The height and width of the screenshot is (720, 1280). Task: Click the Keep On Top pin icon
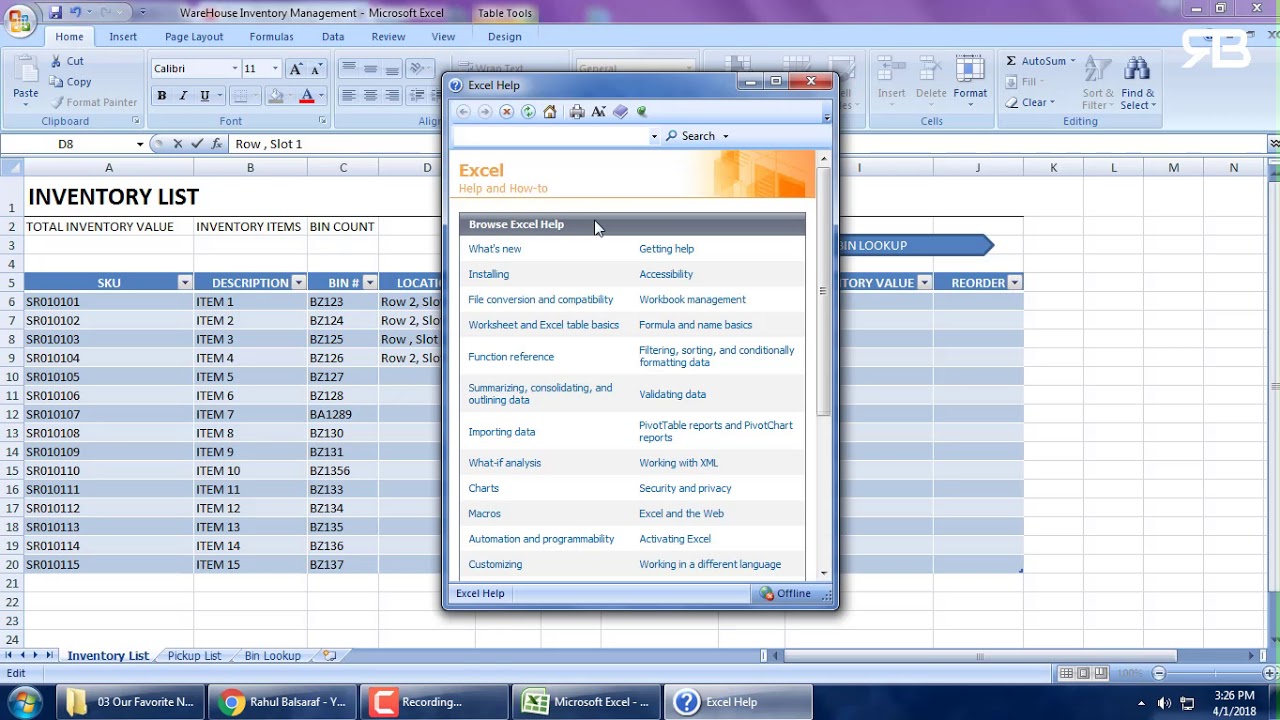[642, 112]
